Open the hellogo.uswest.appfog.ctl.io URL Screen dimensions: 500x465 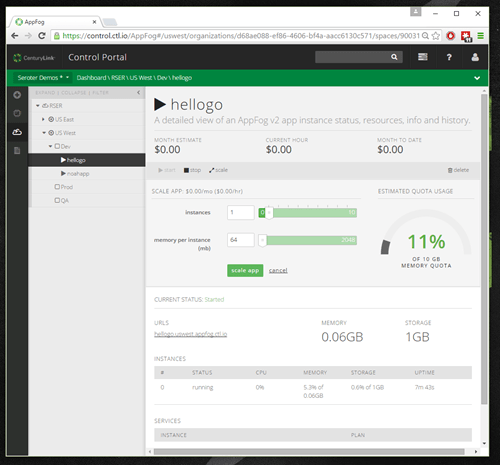(190, 334)
